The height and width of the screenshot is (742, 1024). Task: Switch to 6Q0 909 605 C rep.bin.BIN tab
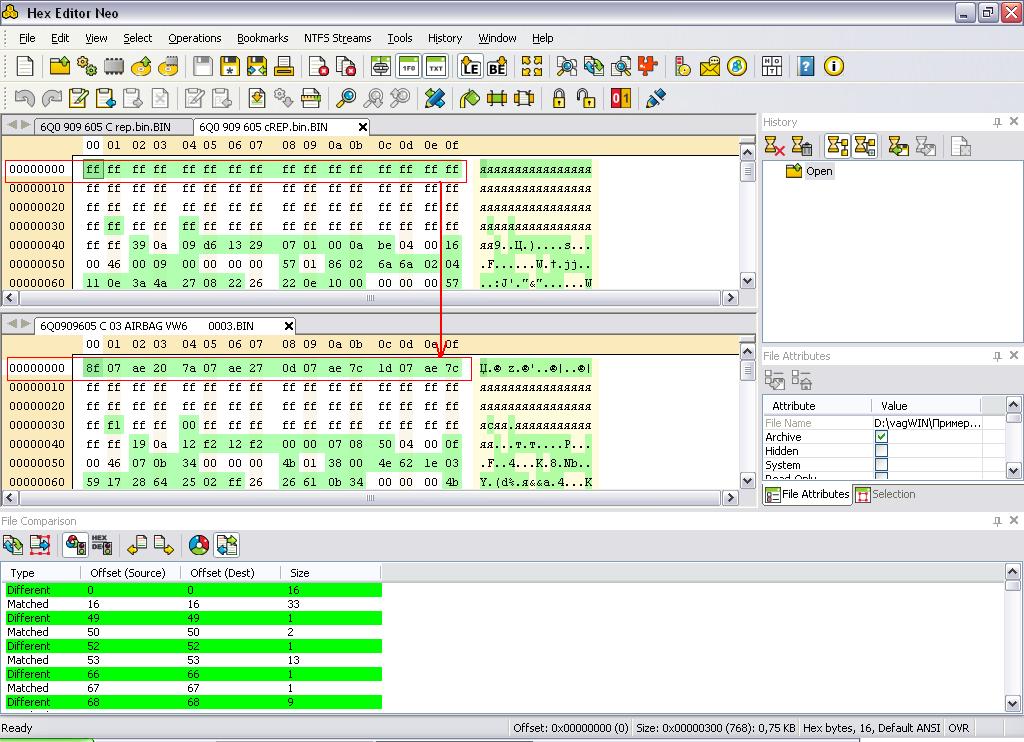104,127
